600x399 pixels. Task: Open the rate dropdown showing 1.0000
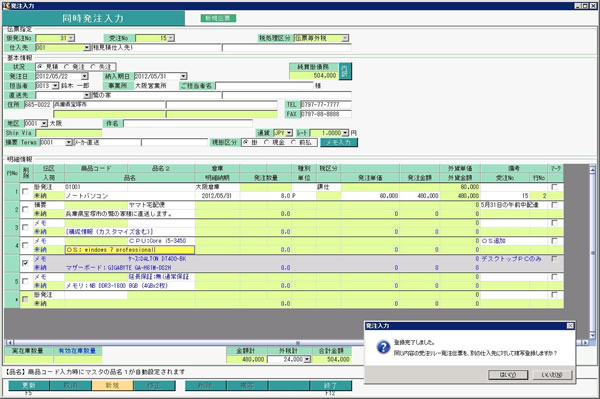[x=346, y=133]
